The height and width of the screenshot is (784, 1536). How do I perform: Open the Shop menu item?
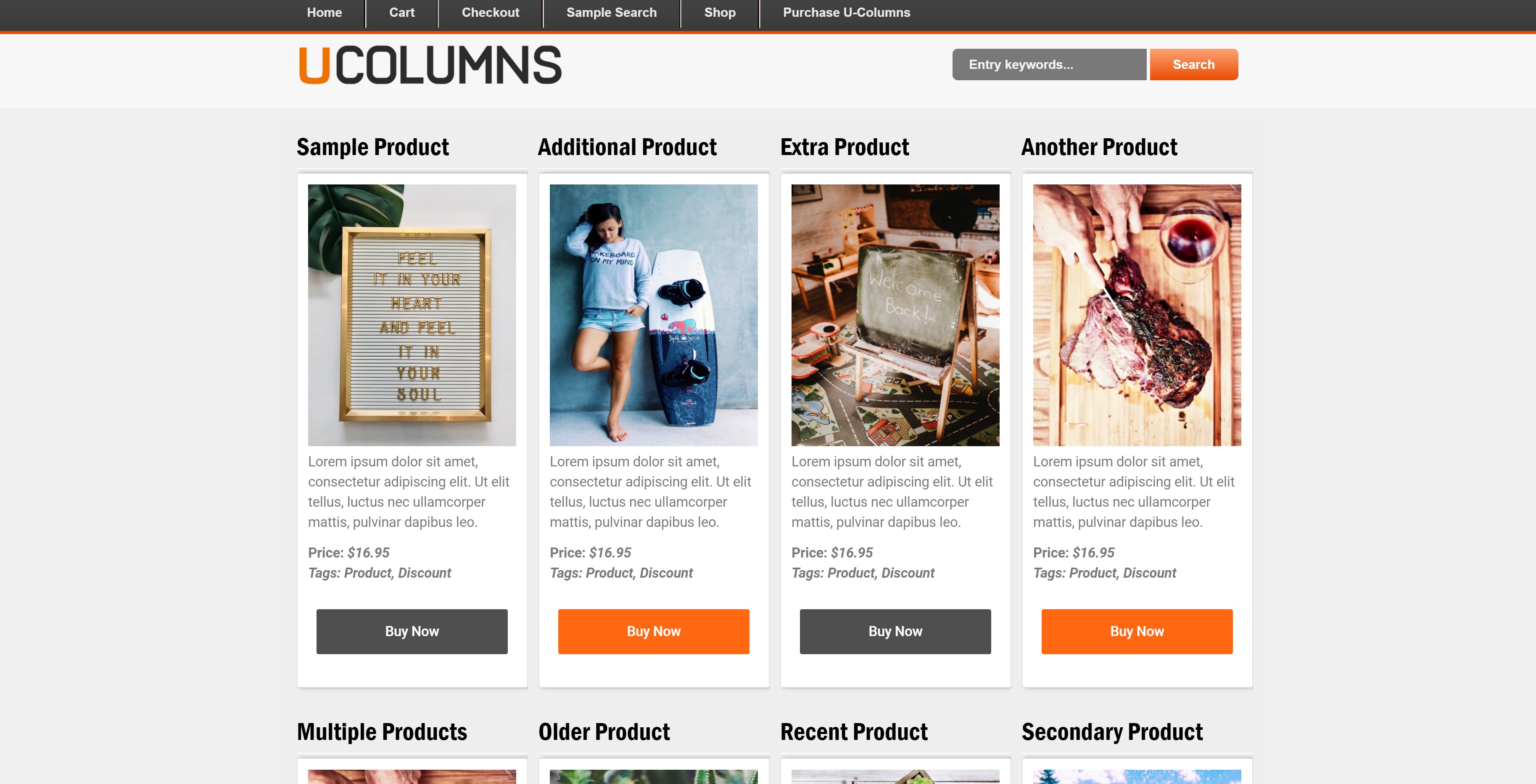(x=720, y=13)
